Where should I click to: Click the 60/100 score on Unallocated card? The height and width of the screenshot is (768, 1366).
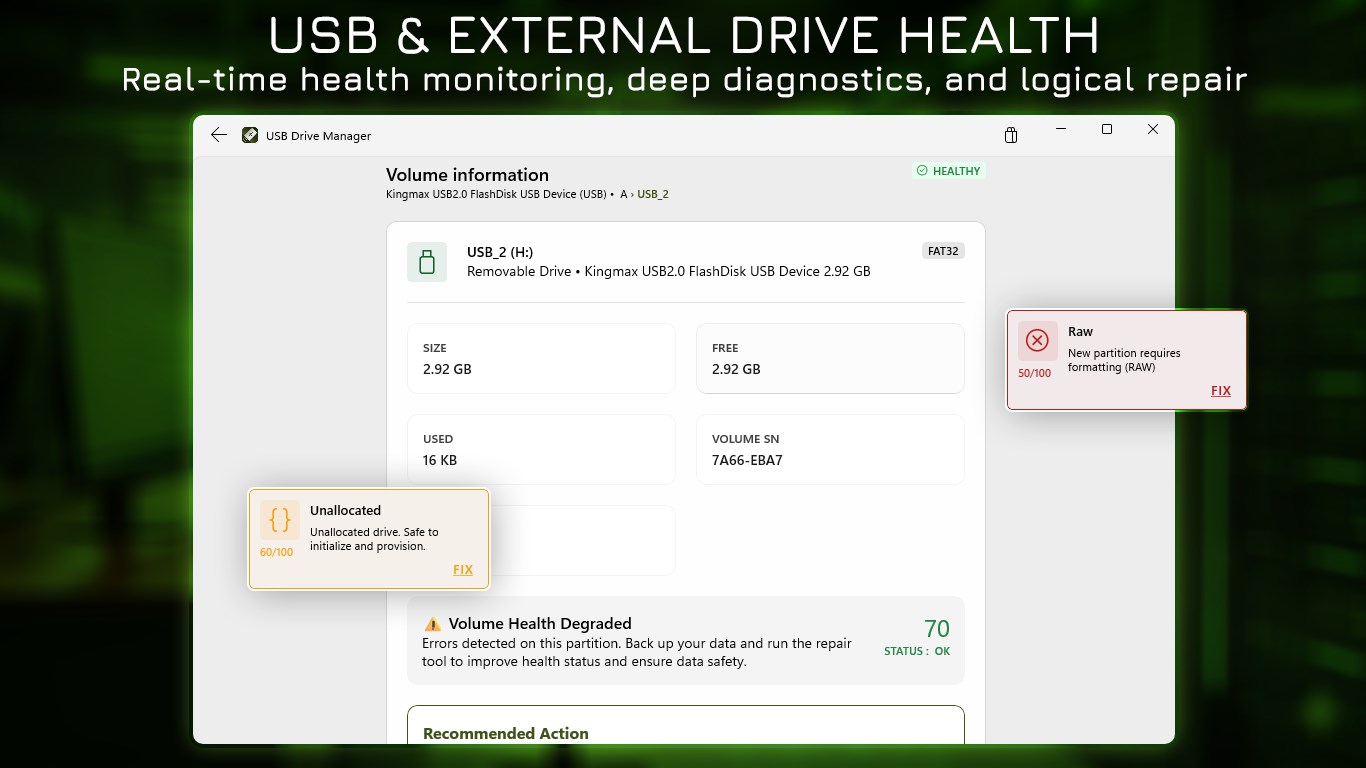pos(277,552)
